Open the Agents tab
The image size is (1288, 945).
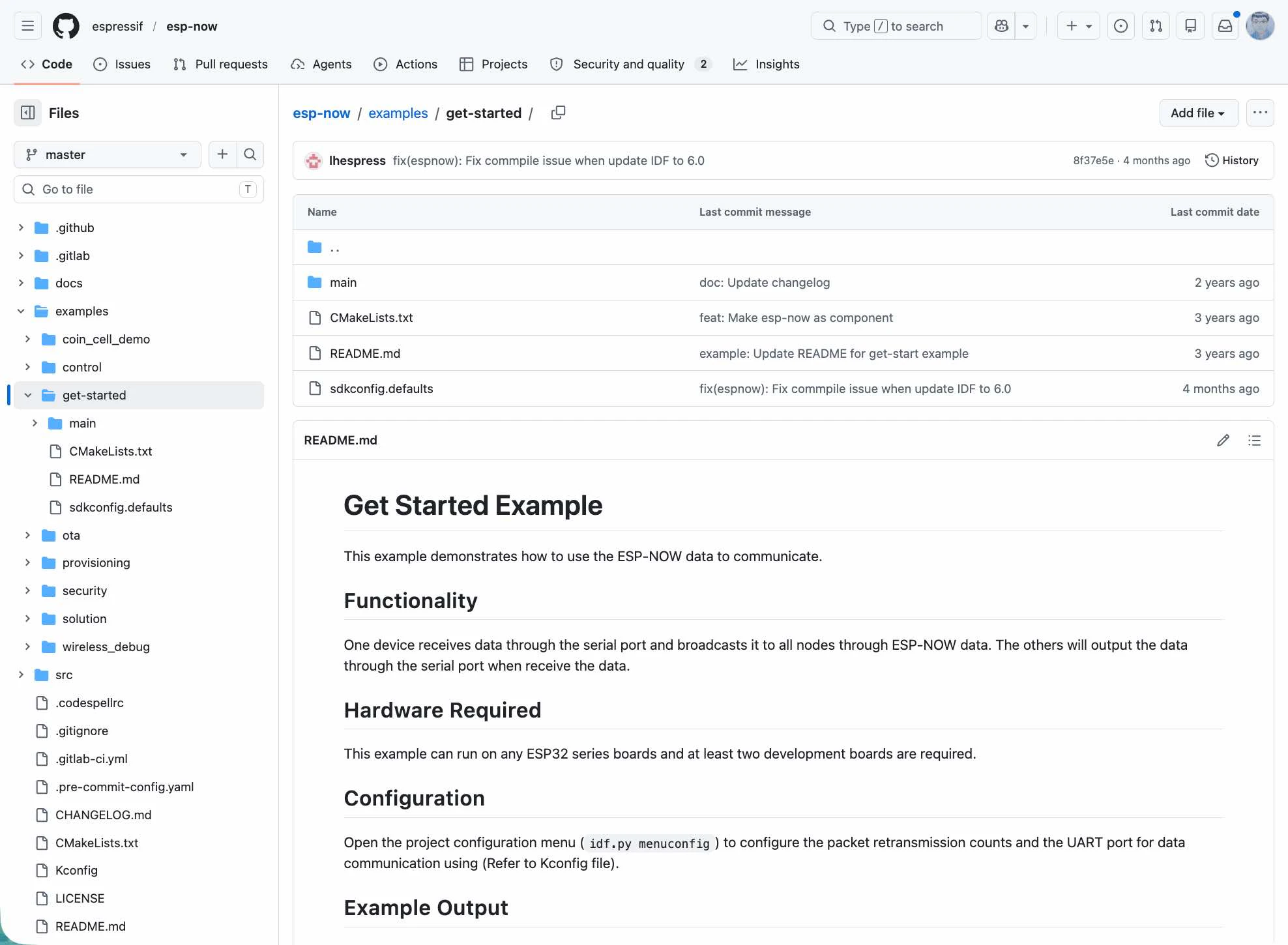click(321, 64)
